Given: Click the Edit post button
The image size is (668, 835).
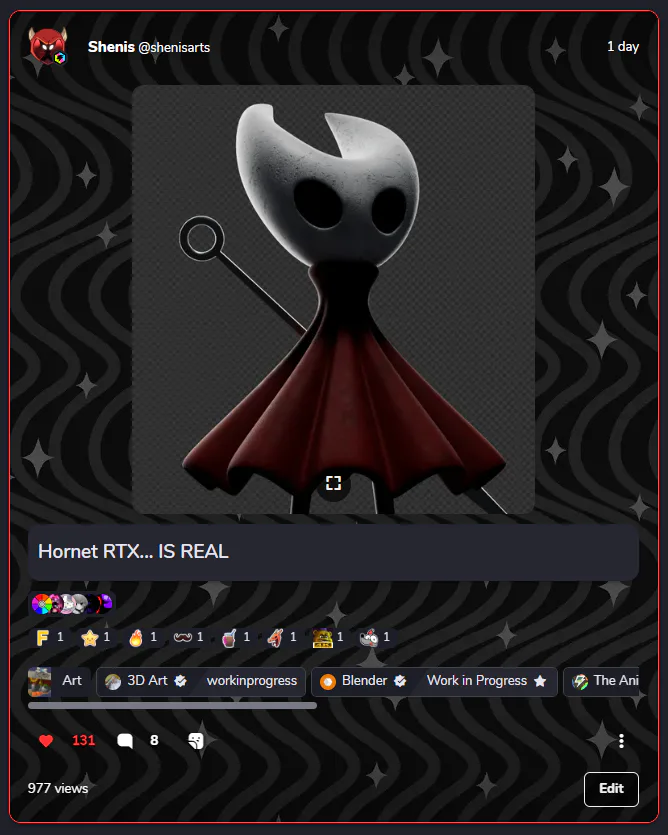Looking at the screenshot, I should 611,789.
